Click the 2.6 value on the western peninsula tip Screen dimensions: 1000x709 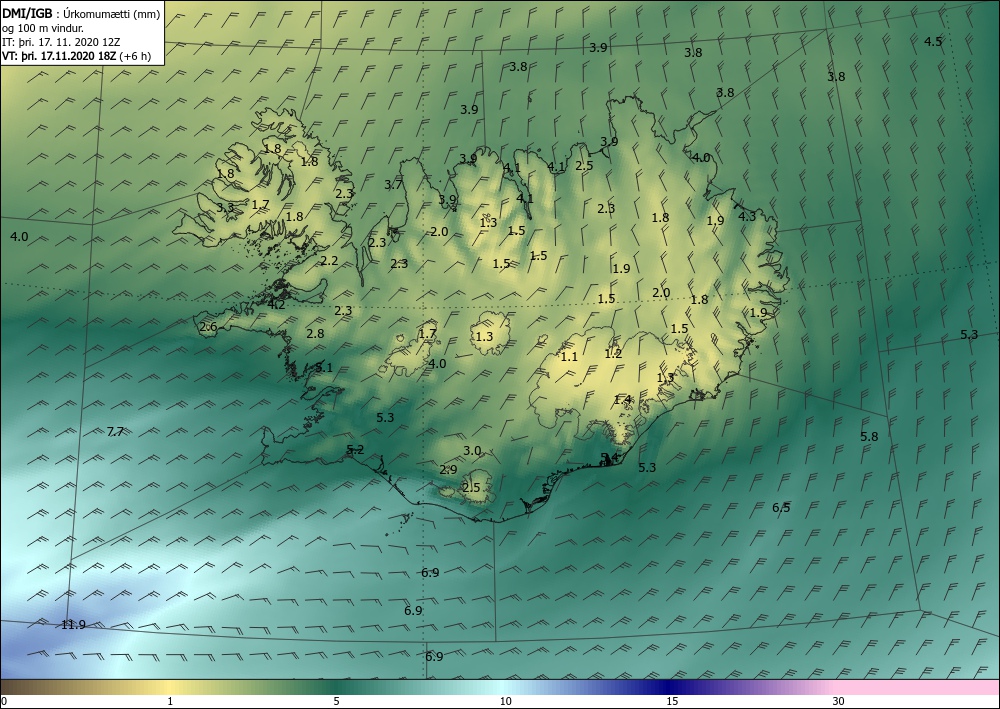click(209, 327)
